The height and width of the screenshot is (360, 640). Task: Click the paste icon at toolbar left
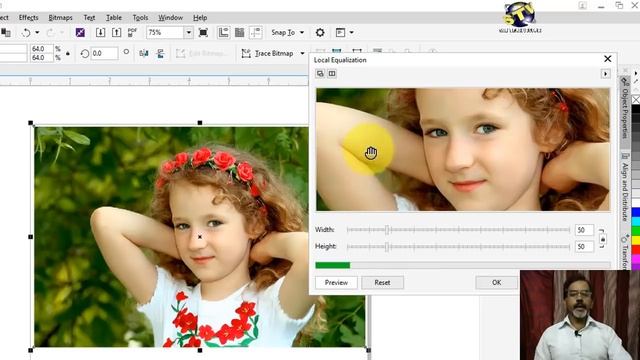point(6,33)
